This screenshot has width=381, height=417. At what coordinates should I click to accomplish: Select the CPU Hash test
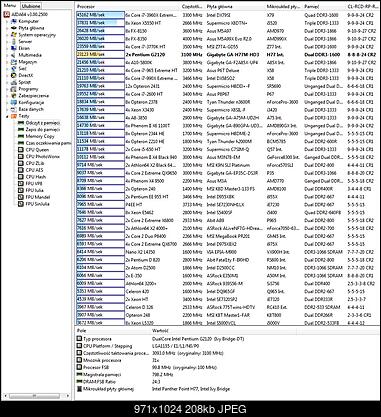36,177
